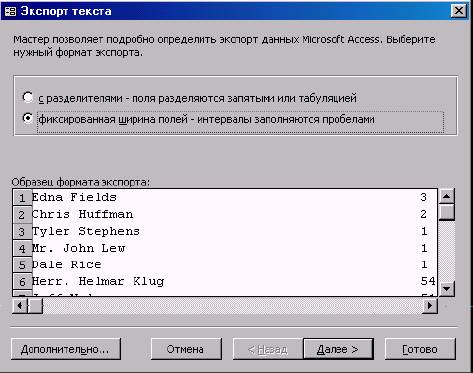Select the delimited fields radio option
Screen dimensions: 473x373
[28, 98]
